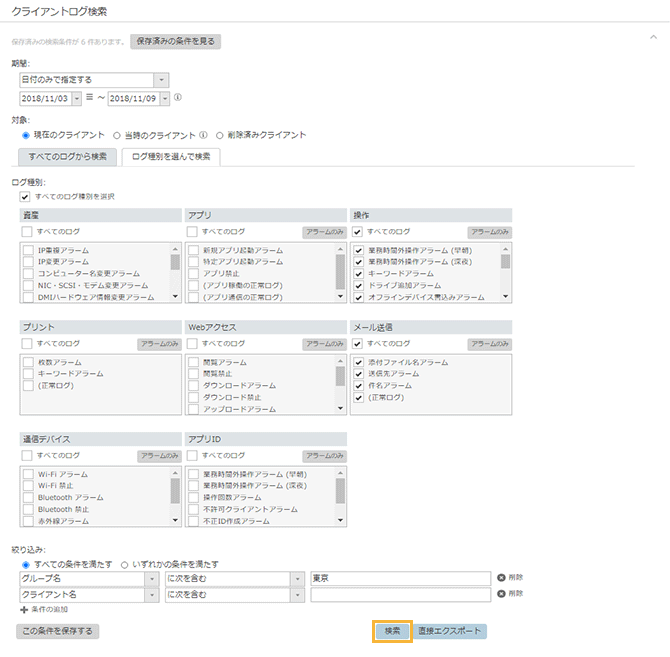The height and width of the screenshot is (657, 670).
Task: Toggle すべてのログ種別を選択 checkbox
Action: 25,196
